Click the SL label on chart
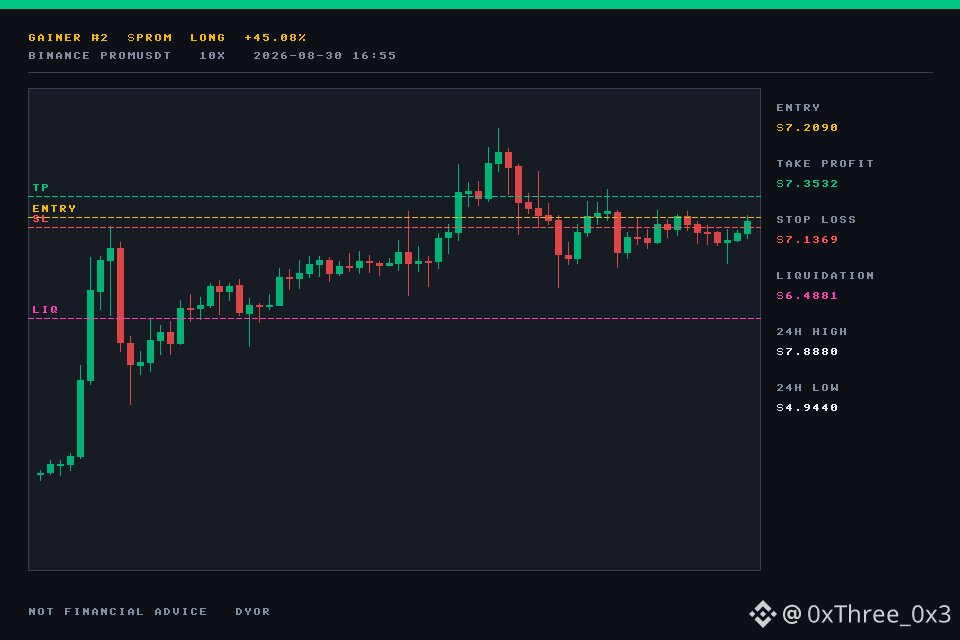This screenshot has width=960, height=640. (40, 219)
